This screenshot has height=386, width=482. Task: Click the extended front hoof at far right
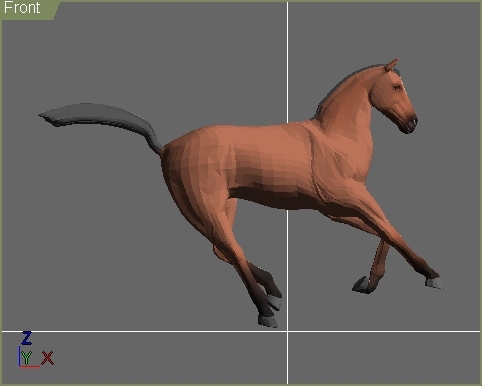point(434,283)
